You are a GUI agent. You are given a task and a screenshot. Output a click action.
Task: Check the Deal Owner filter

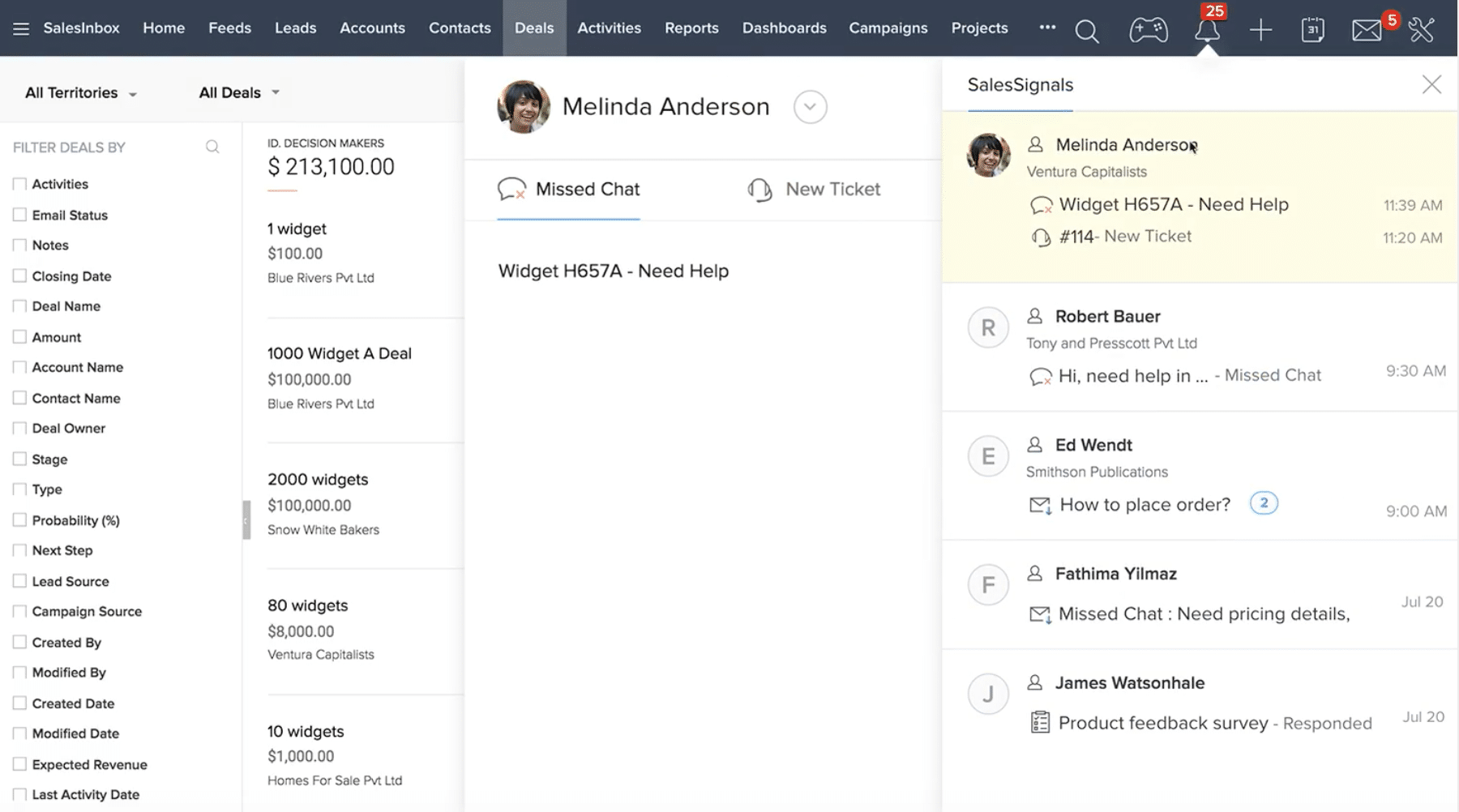click(x=19, y=428)
